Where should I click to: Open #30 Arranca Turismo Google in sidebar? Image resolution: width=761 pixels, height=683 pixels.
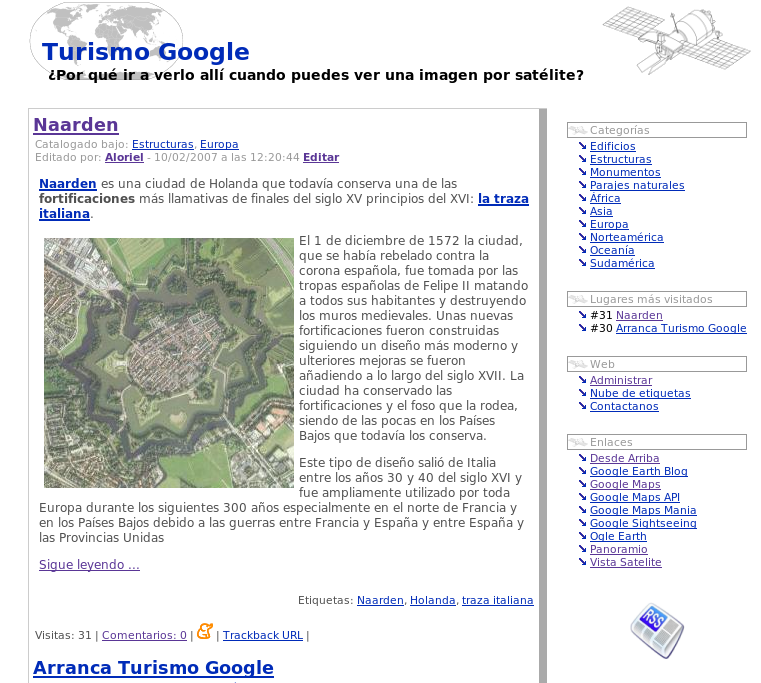click(681, 328)
